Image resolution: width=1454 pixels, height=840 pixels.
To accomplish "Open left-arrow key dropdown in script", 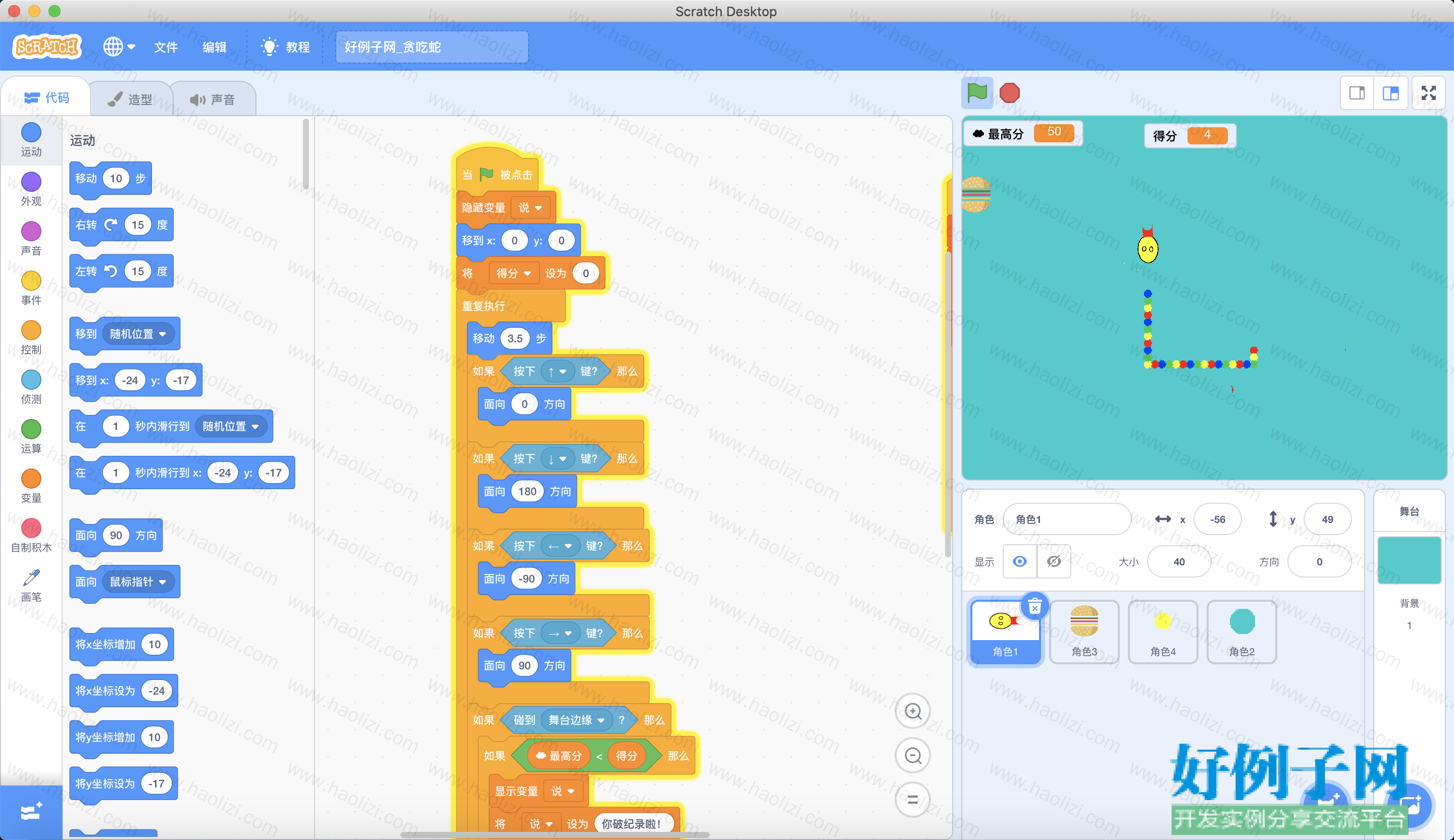I will (x=560, y=546).
